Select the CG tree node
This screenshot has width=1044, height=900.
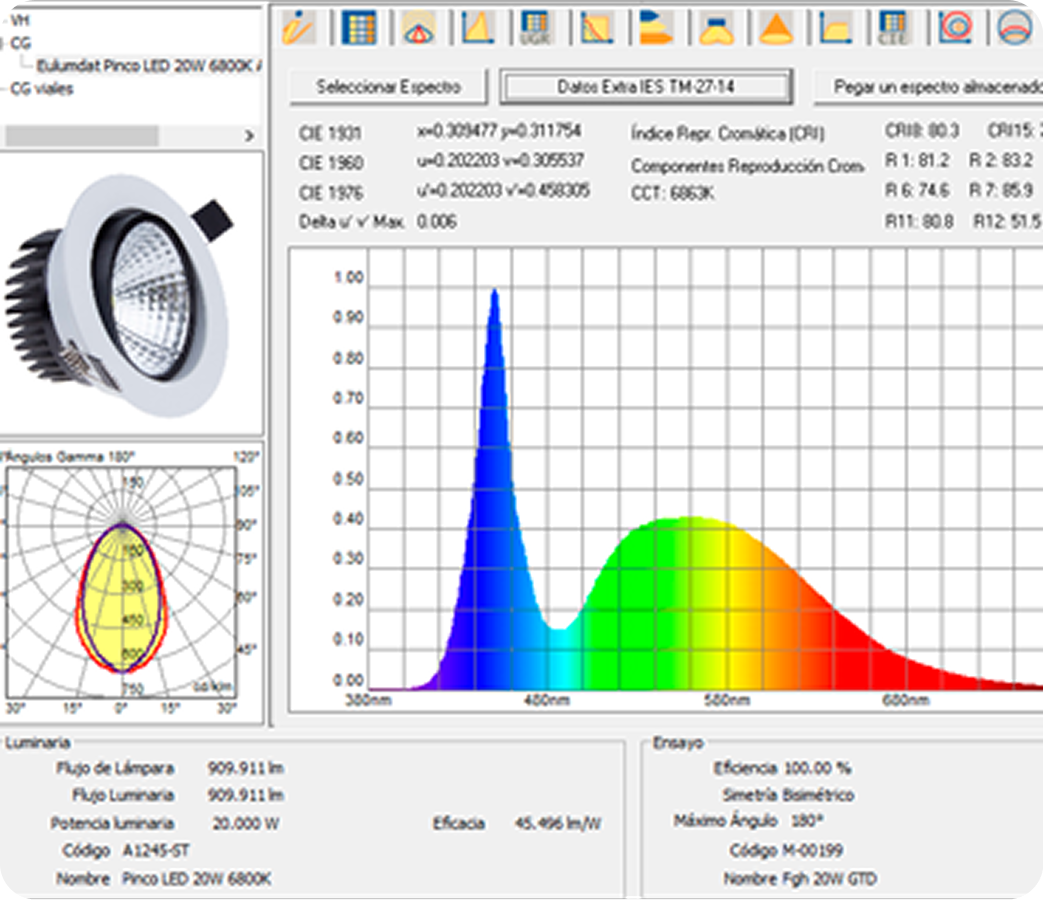[22, 43]
